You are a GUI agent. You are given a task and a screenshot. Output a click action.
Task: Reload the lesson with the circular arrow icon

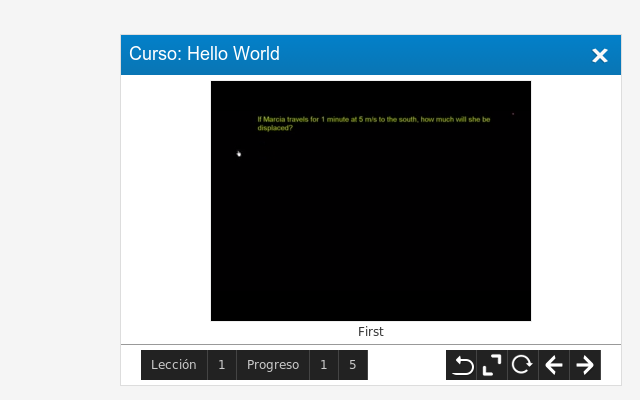522,365
